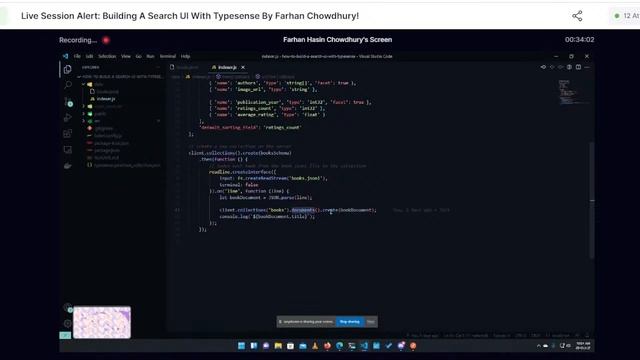Image resolution: width=640 pixels, height=360 pixels.
Task: Click the open changes icon in editor toolbar
Action: (543, 67)
